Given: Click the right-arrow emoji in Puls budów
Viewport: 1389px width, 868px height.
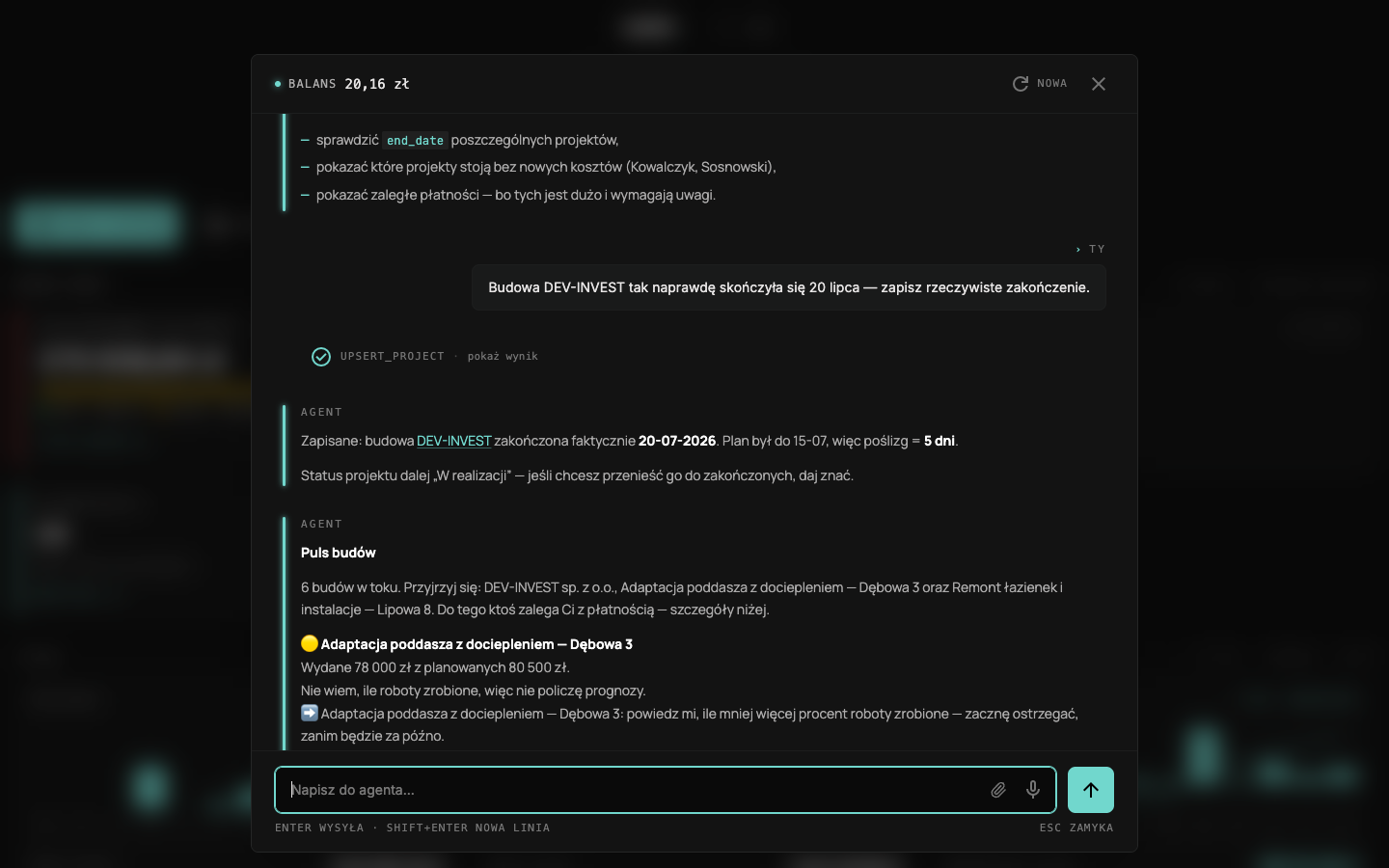Looking at the screenshot, I should click(309, 713).
